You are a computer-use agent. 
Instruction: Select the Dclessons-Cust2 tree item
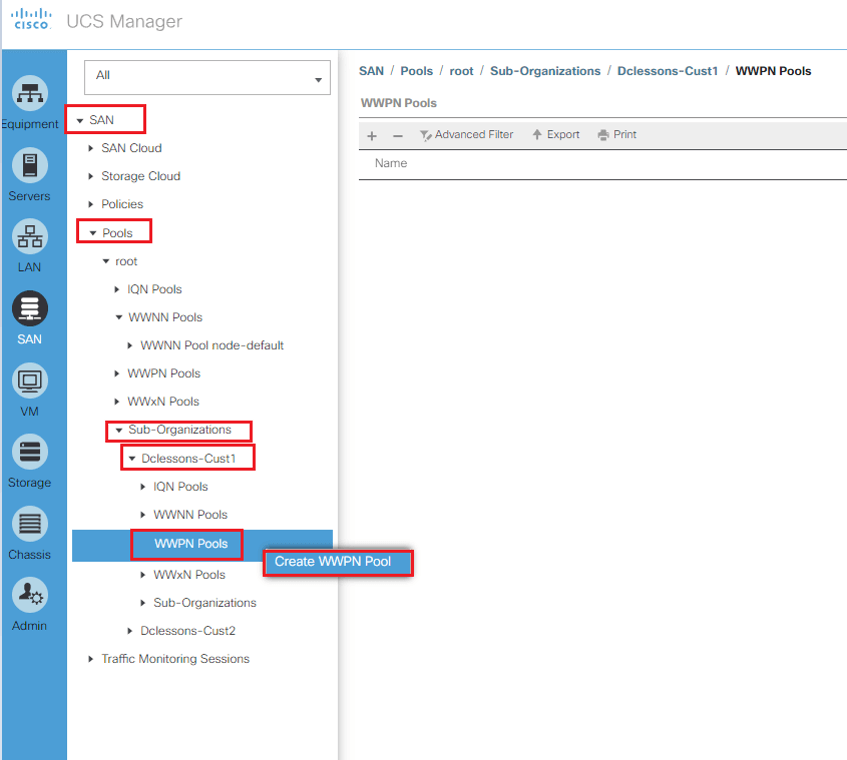(x=187, y=631)
